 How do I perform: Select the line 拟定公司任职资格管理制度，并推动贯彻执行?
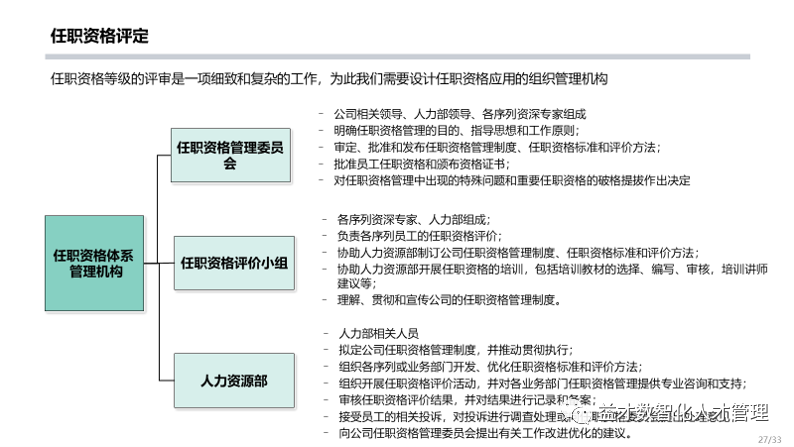coord(456,350)
